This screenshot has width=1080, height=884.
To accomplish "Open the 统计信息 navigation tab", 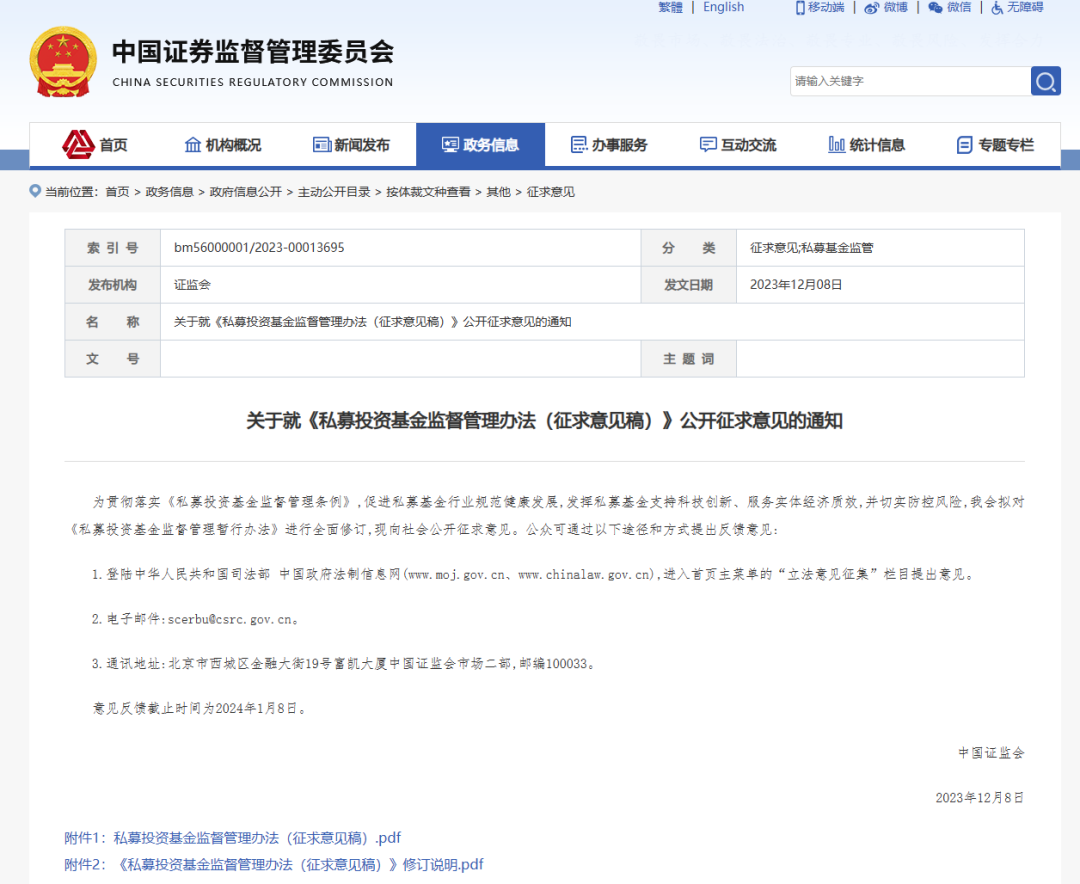I will pyautogui.click(x=866, y=145).
